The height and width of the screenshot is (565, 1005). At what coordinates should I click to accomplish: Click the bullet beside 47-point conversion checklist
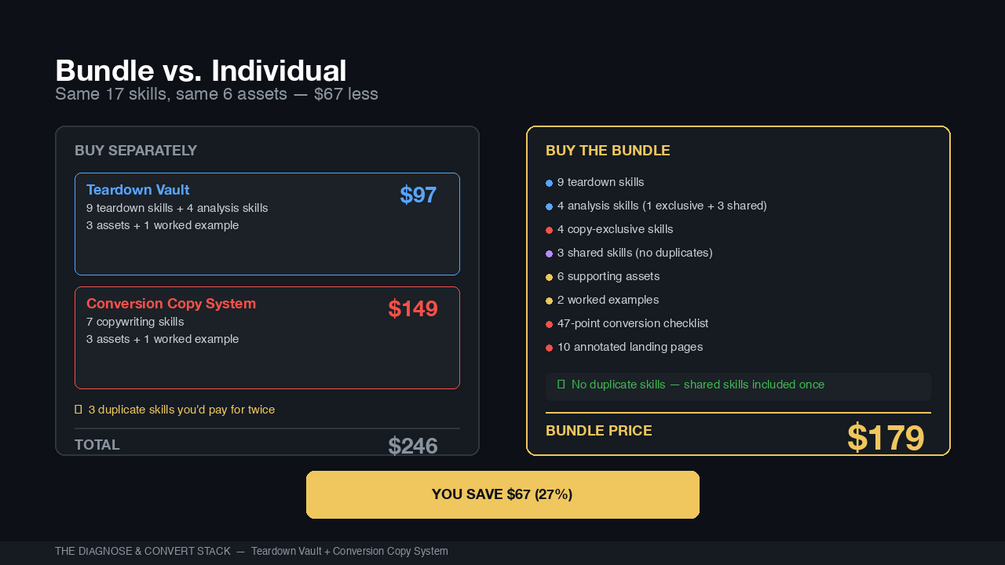coord(549,324)
